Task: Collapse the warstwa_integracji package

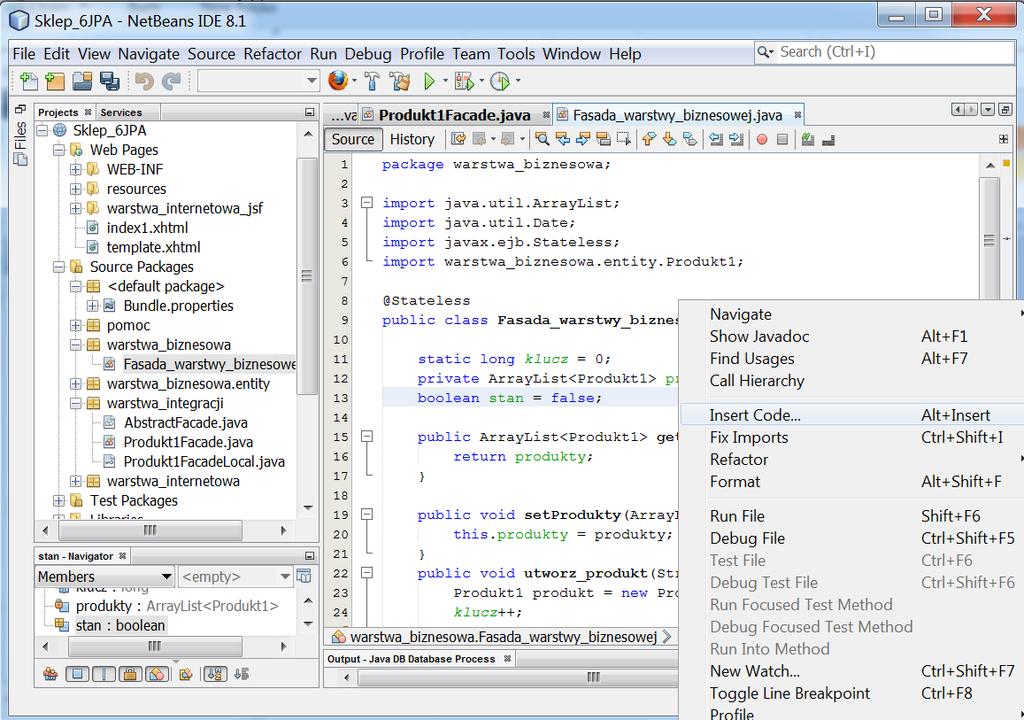Action: tap(76, 403)
